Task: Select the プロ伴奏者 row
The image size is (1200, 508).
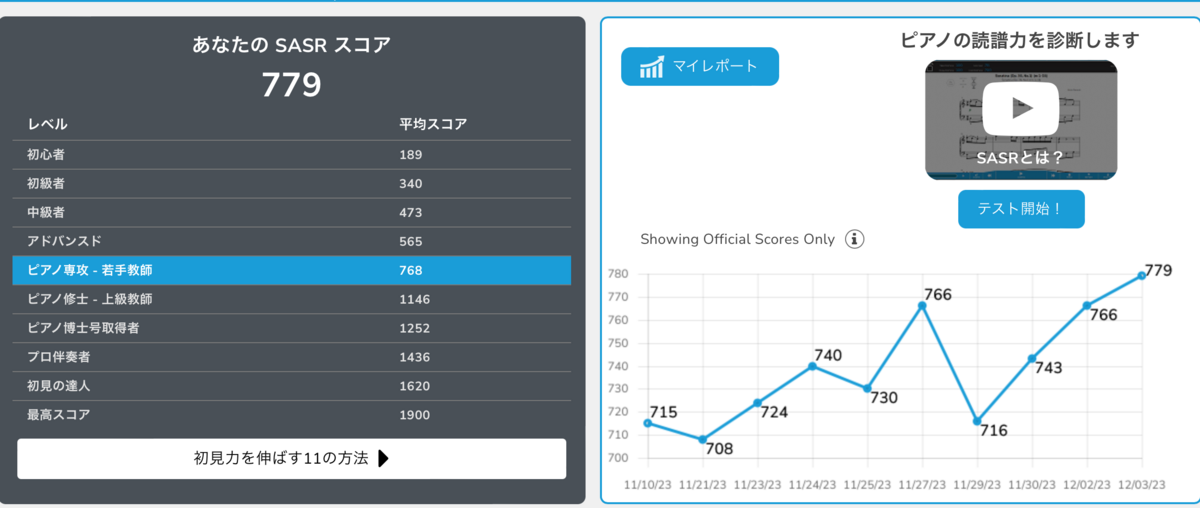Action: (x=291, y=357)
